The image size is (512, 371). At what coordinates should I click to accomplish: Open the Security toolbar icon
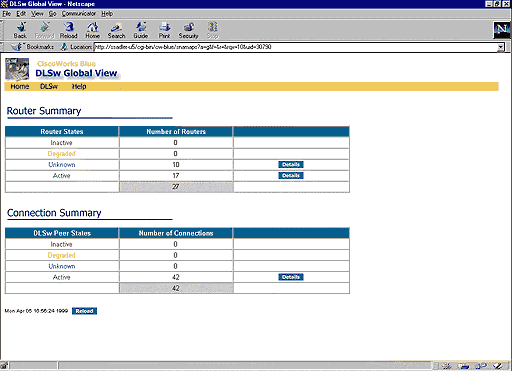point(188,30)
